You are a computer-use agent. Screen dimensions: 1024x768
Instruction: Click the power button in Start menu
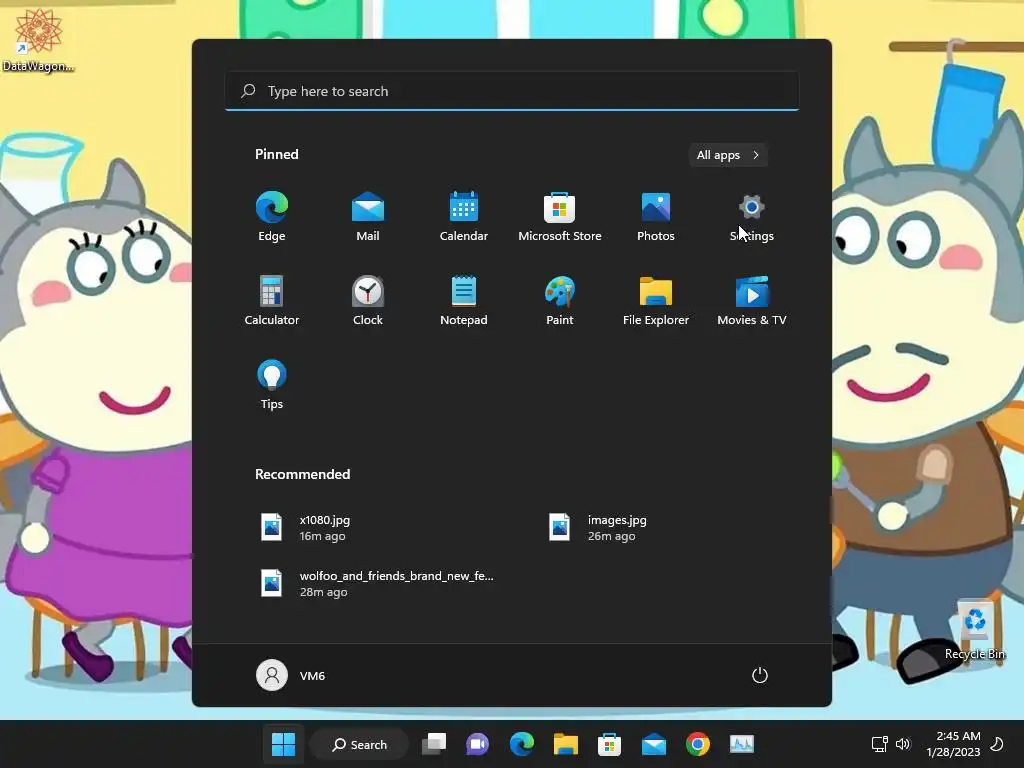760,675
